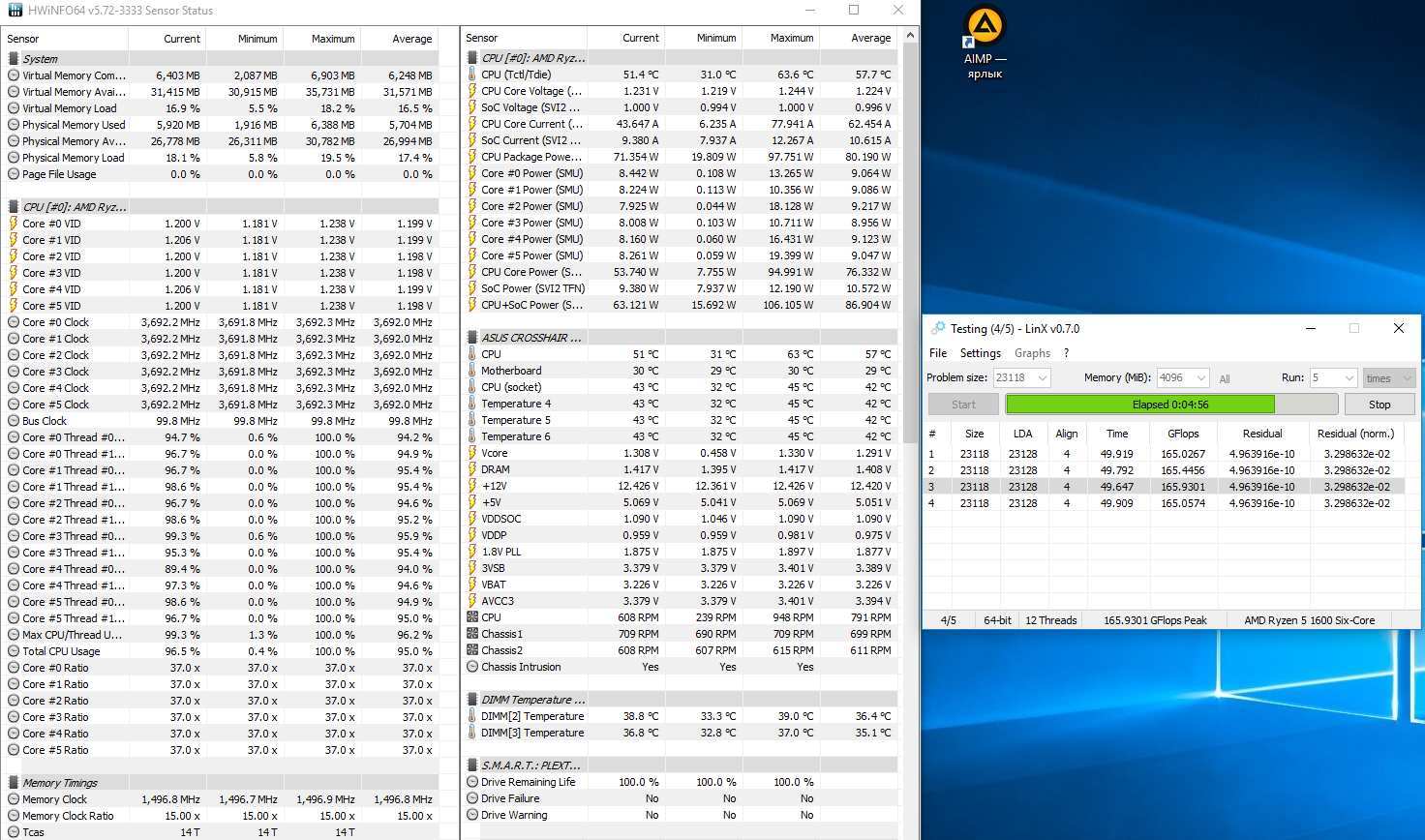Click the fan icon beside Chassis1
This screenshot has height=840, width=1425.
point(472,634)
